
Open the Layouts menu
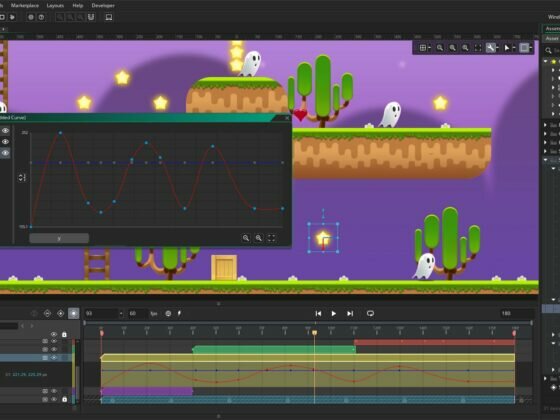[55, 5]
